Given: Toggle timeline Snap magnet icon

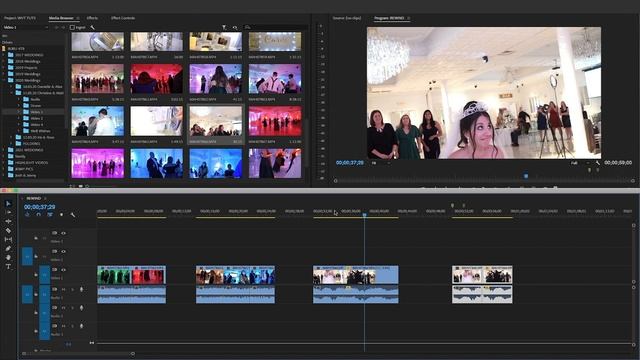Looking at the screenshot, I should pos(39,215).
